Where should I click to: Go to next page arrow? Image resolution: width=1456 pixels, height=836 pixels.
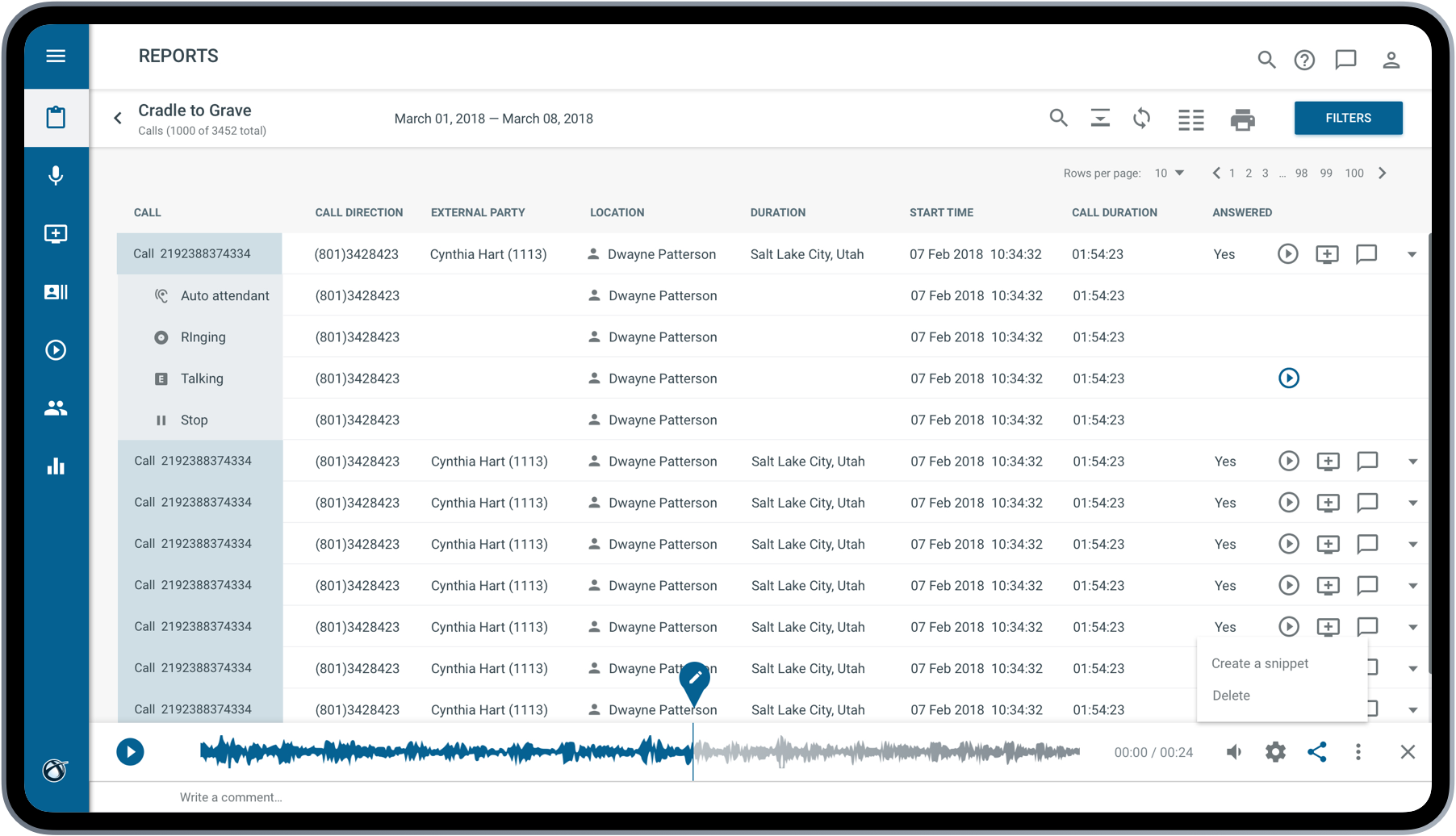click(x=1382, y=173)
